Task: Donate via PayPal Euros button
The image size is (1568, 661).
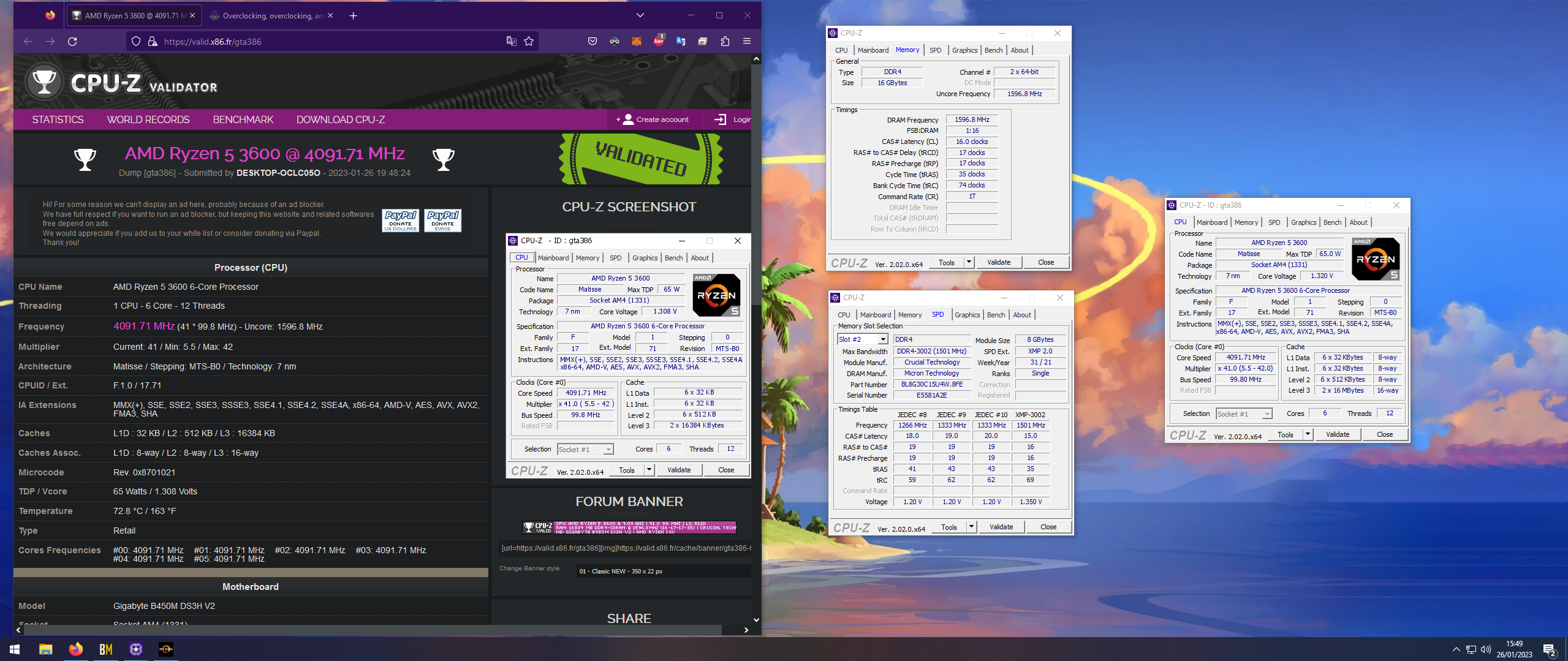Action: (x=442, y=221)
